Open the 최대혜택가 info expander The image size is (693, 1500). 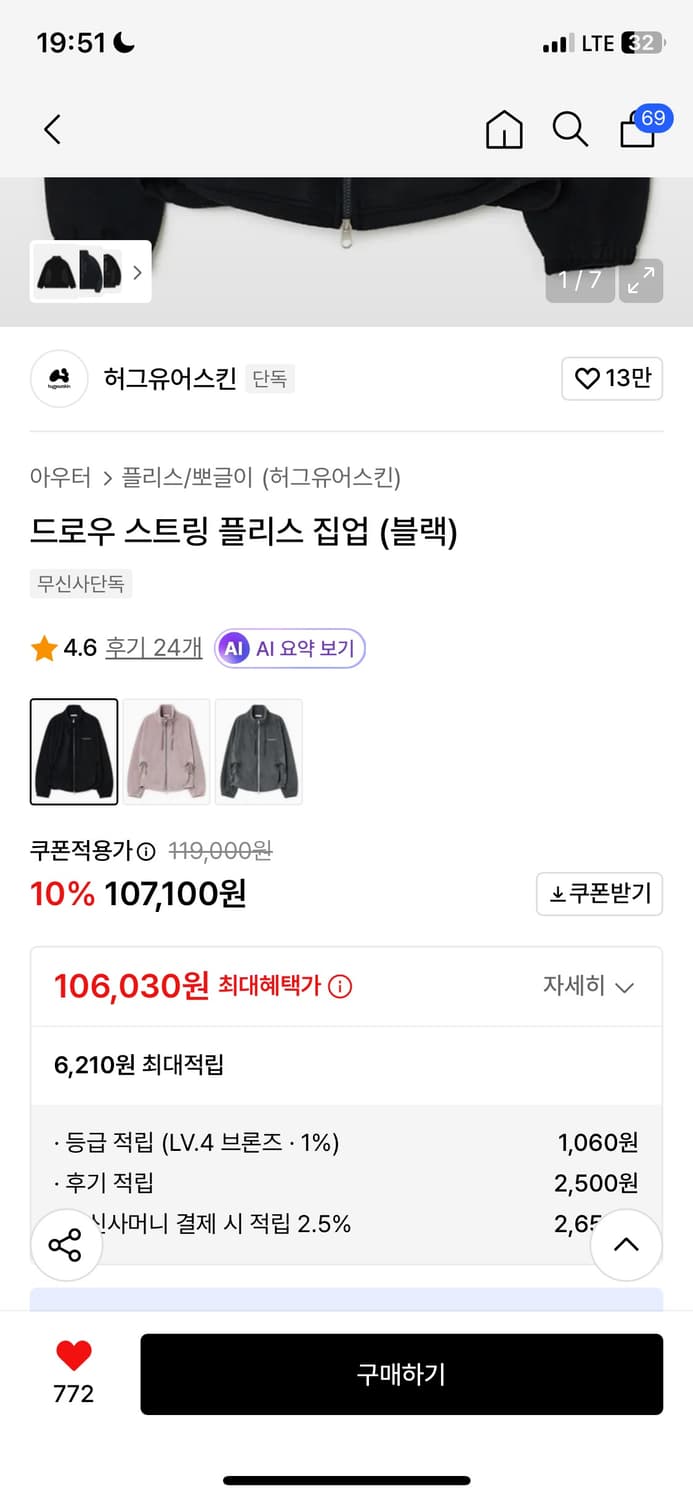tap(342, 985)
